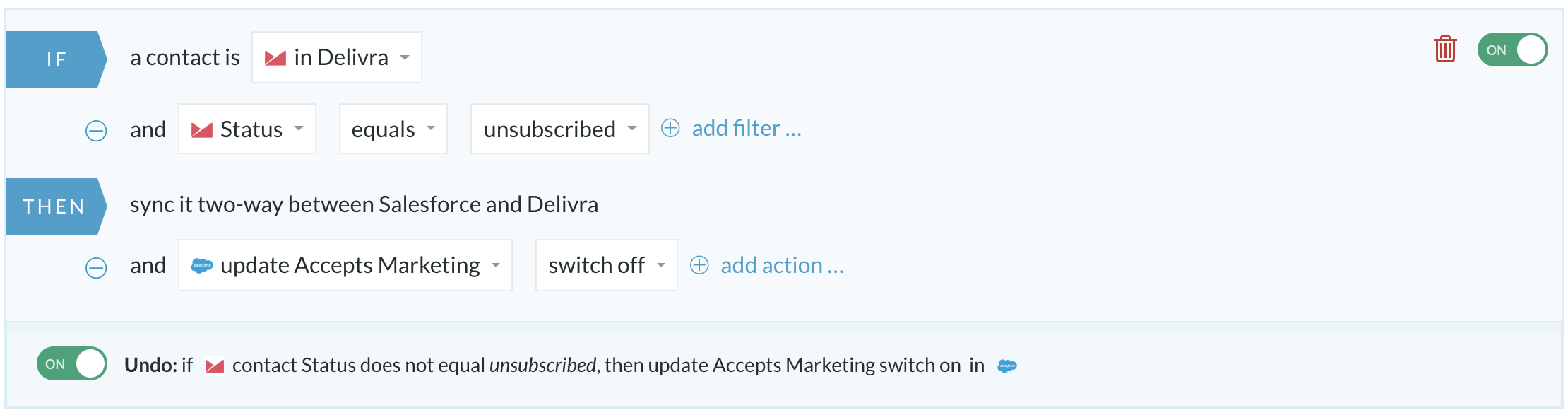
Task: Click the Salesforce cloud icon in the Undo row
Action: [1007, 366]
